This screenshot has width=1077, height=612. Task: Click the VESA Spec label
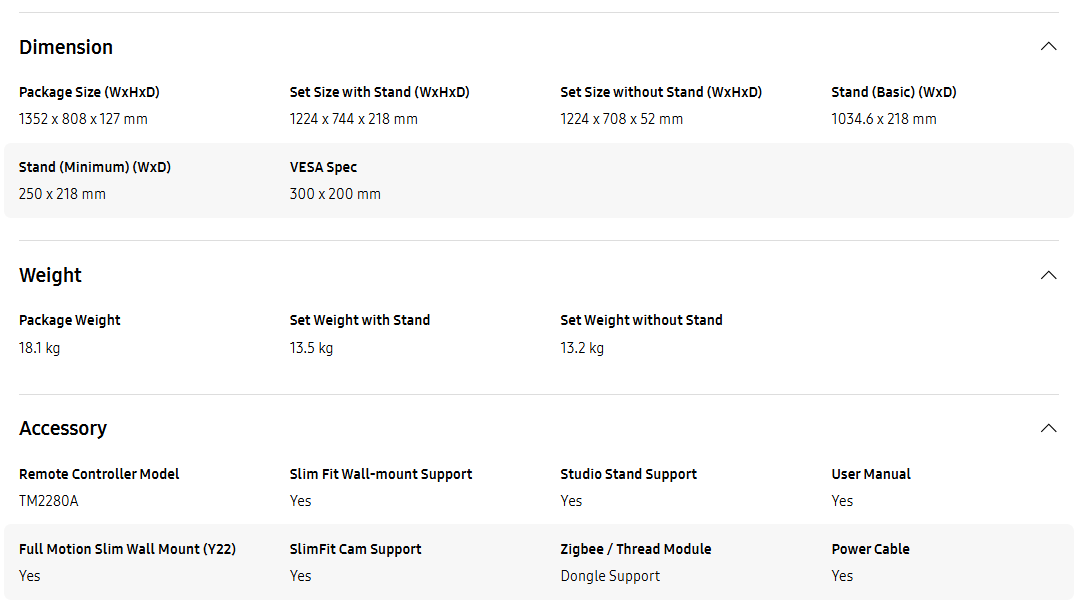pos(324,167)
